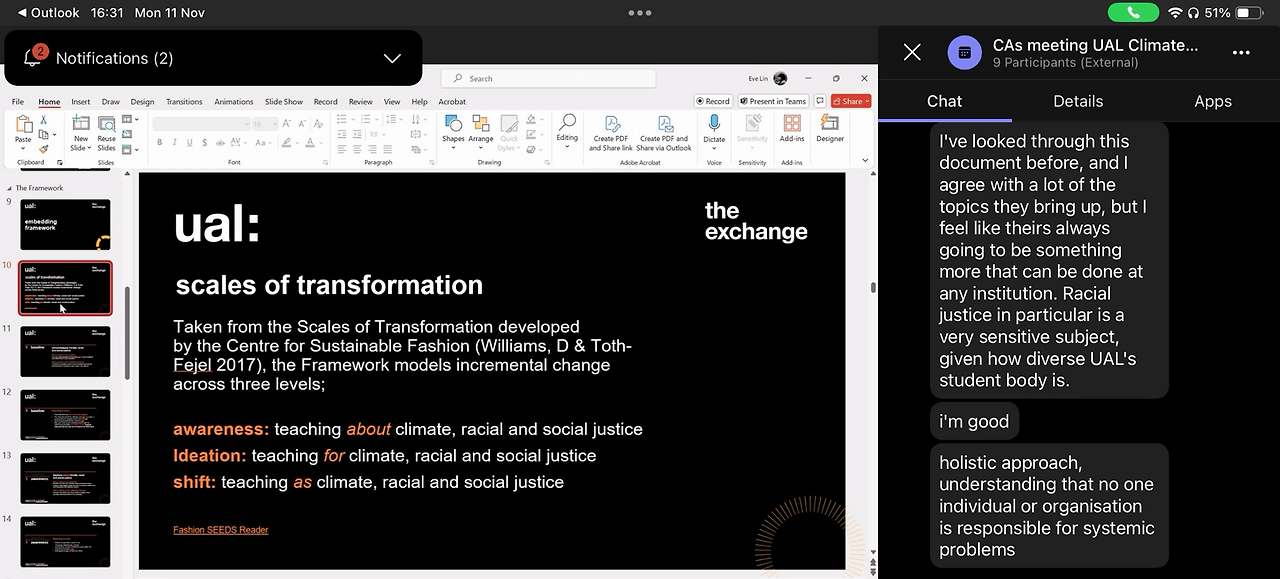Click the Clear All Formatting icon

tap(318, 124)
